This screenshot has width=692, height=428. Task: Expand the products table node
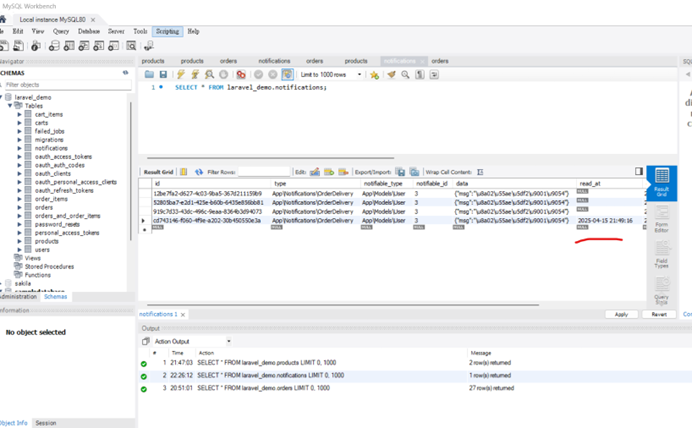(x=19, y=241)
